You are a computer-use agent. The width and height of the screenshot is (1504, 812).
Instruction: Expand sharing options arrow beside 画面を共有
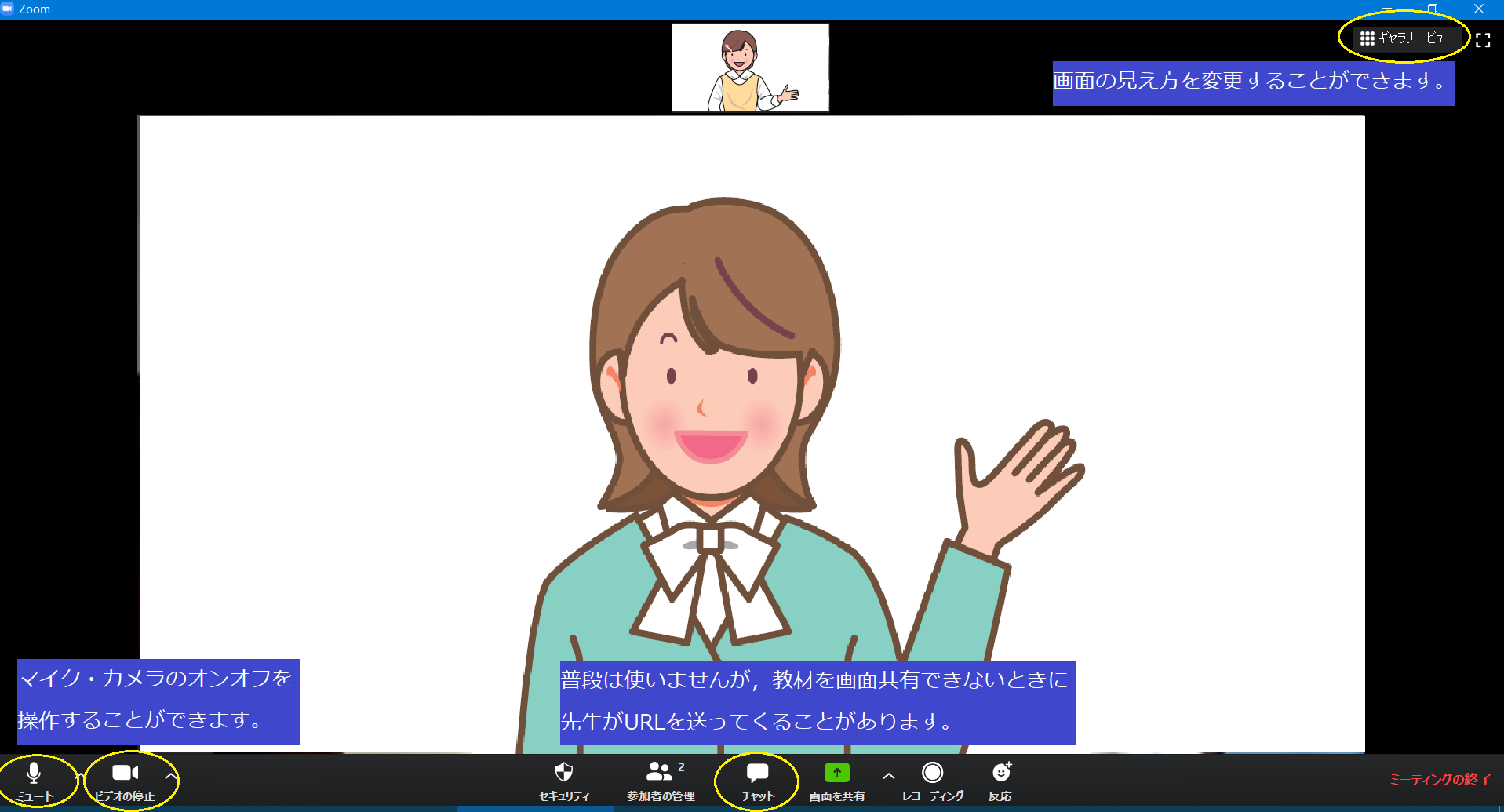click(x=888, y=775)
